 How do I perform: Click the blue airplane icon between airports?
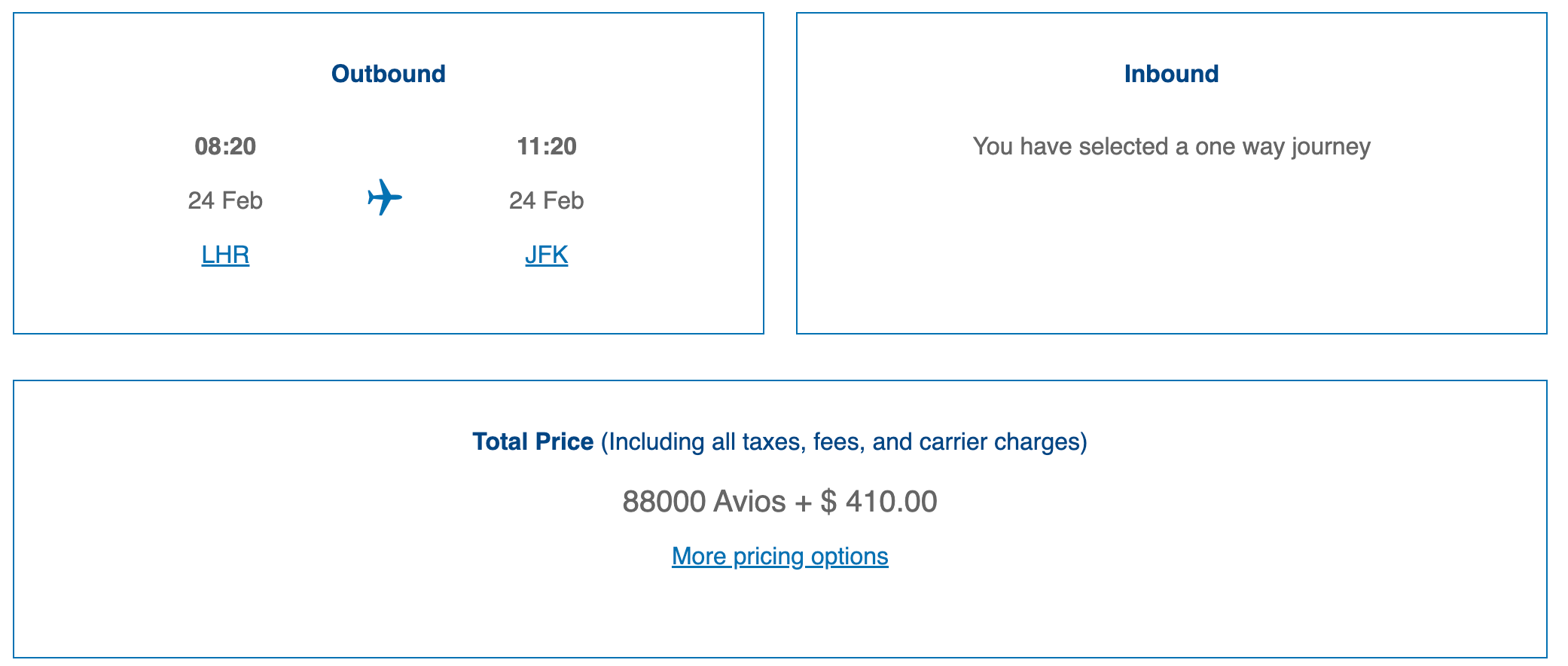pyautogui.click(x=386, y=198)
